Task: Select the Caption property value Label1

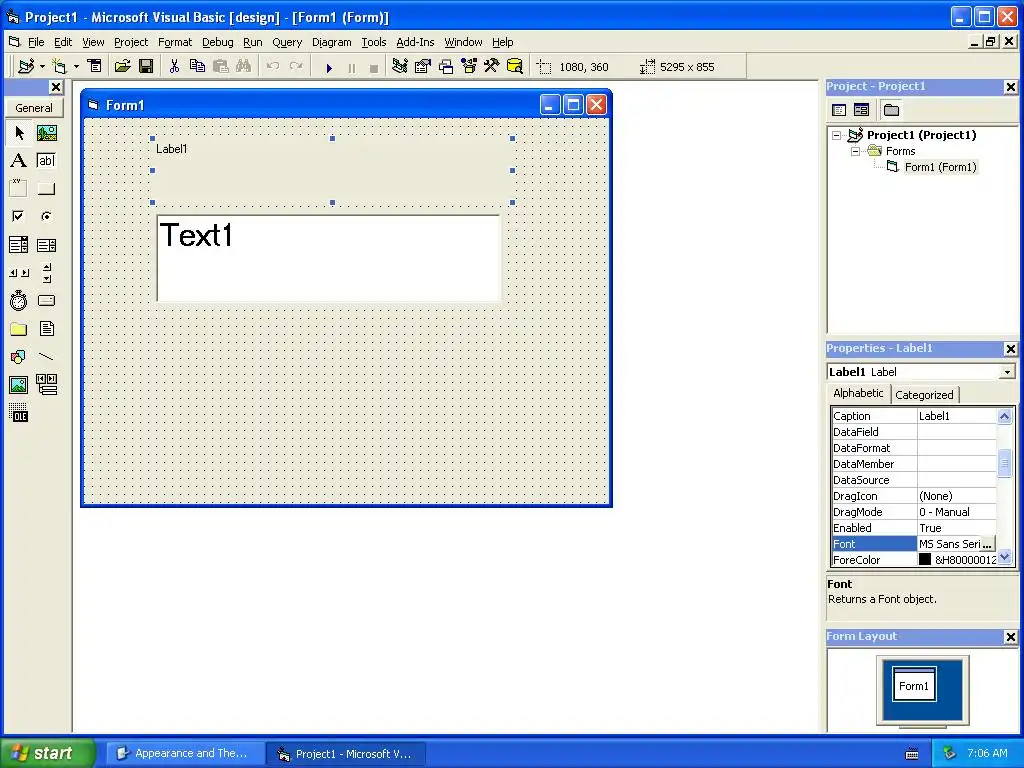Action: pos(956,416)
